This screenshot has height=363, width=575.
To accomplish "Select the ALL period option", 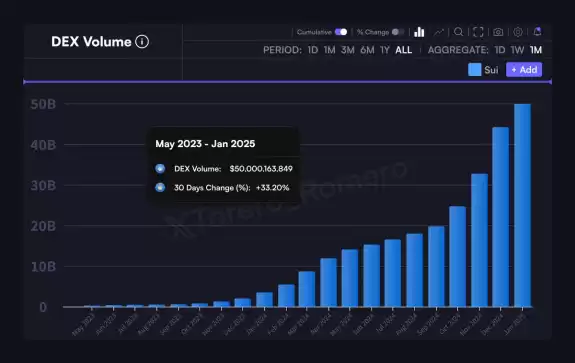I will pos(403,50).
